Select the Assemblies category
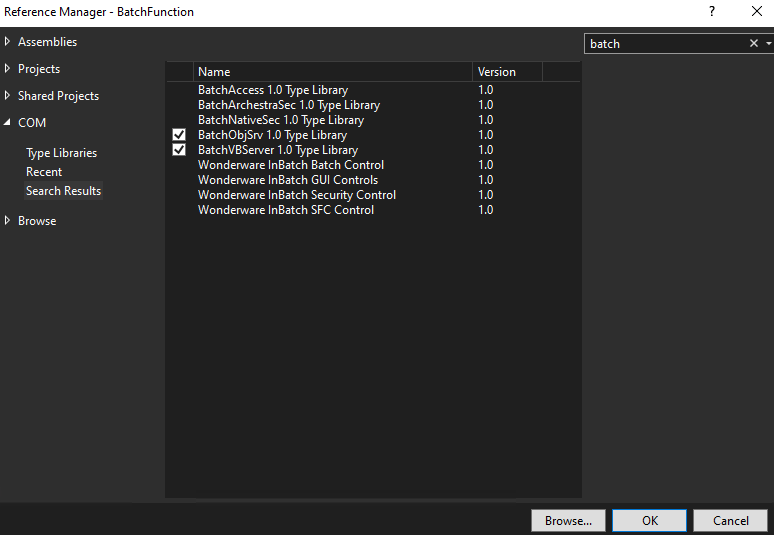Image resolution: width=774 pixels, height=535 pixels. (47, 42)
